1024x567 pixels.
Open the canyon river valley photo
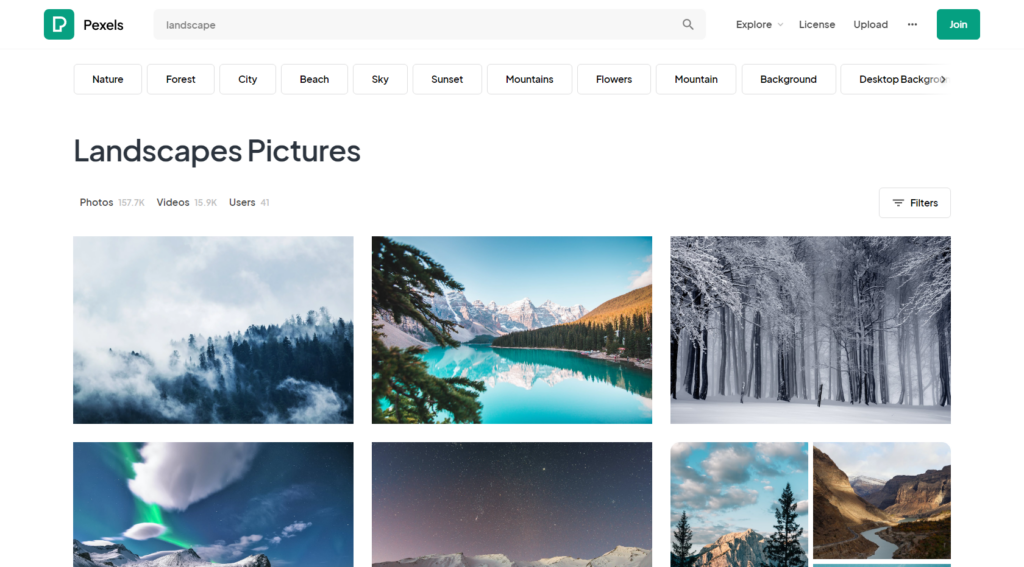[882, 500]
